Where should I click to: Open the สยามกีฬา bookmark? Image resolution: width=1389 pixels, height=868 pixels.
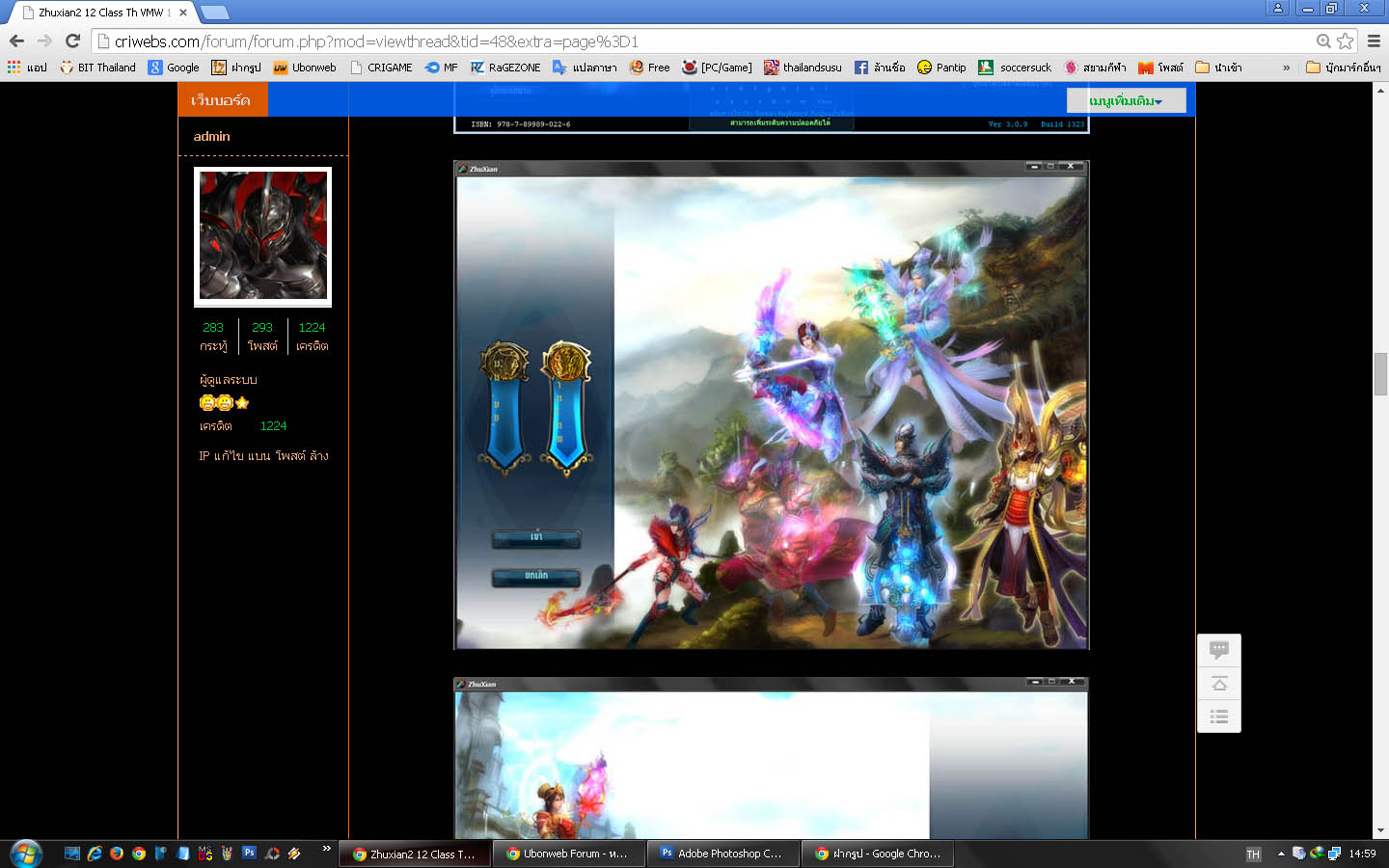point(1095,68)
